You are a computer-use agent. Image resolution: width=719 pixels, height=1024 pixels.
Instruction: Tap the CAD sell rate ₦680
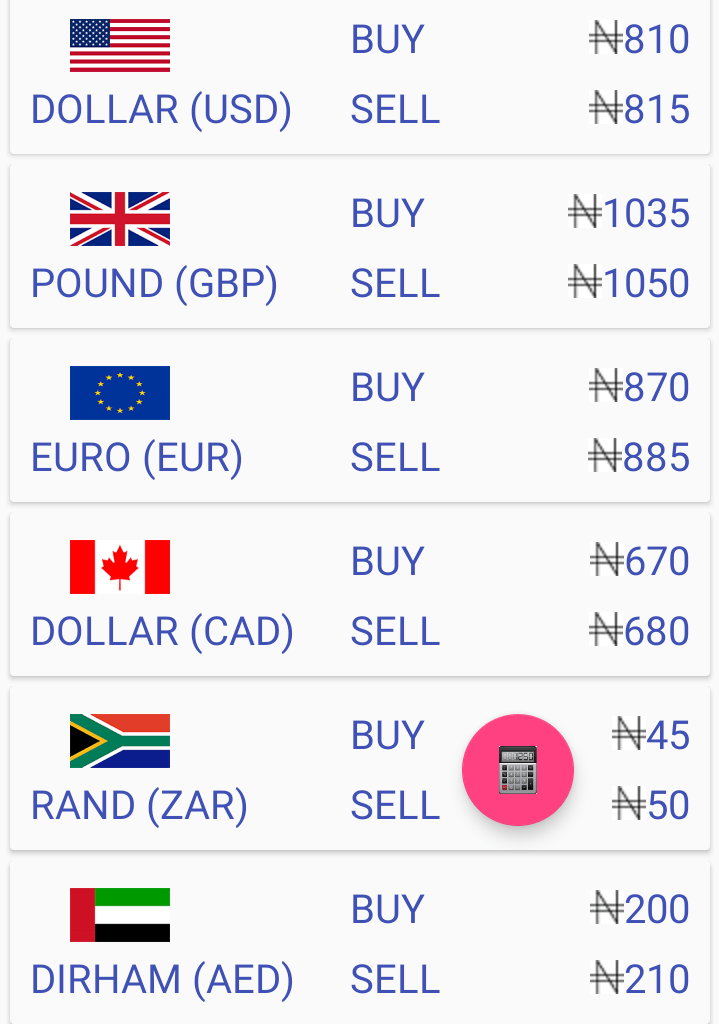[639, 631]
